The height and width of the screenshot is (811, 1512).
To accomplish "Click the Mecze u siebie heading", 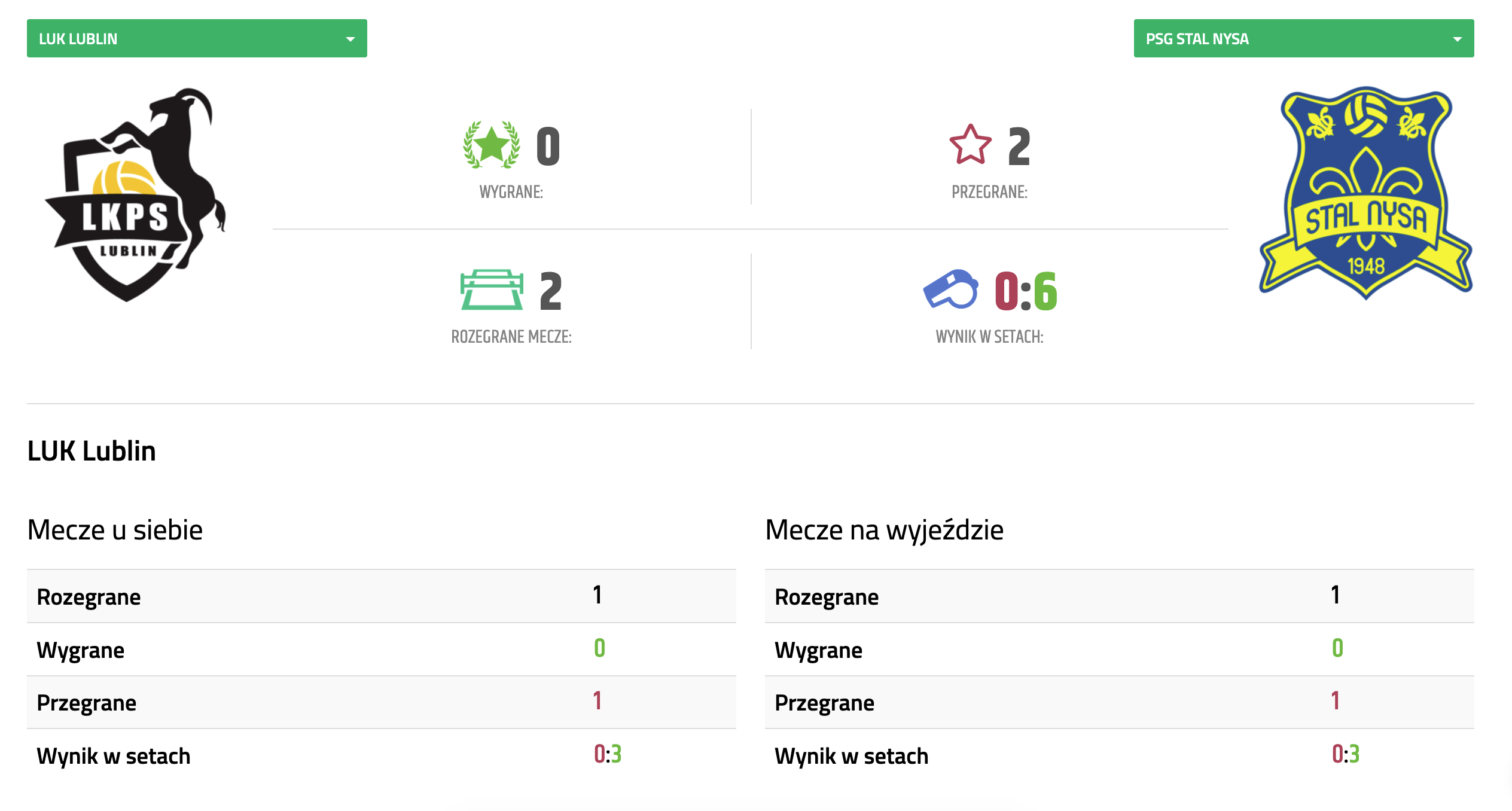I will point(115,530).
